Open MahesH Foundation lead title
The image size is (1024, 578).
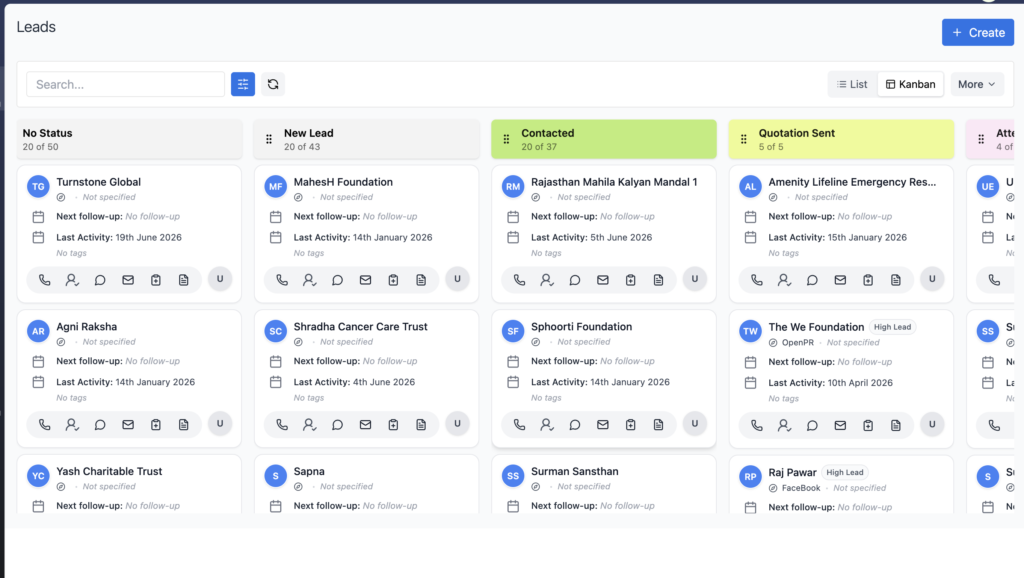(x=343, y=182)
